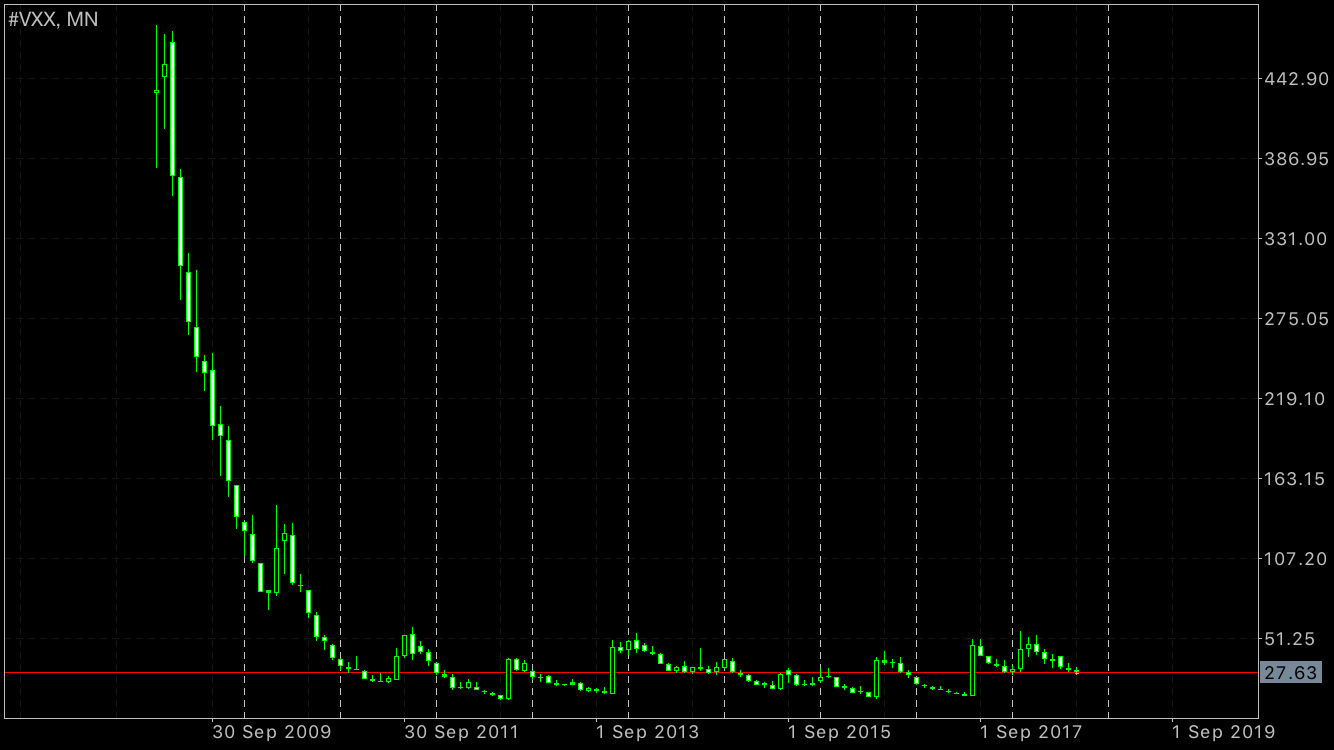Screen dimensions: 1334x750
Task: Select the 107.20 price axis label
Action: [1297, 559]
